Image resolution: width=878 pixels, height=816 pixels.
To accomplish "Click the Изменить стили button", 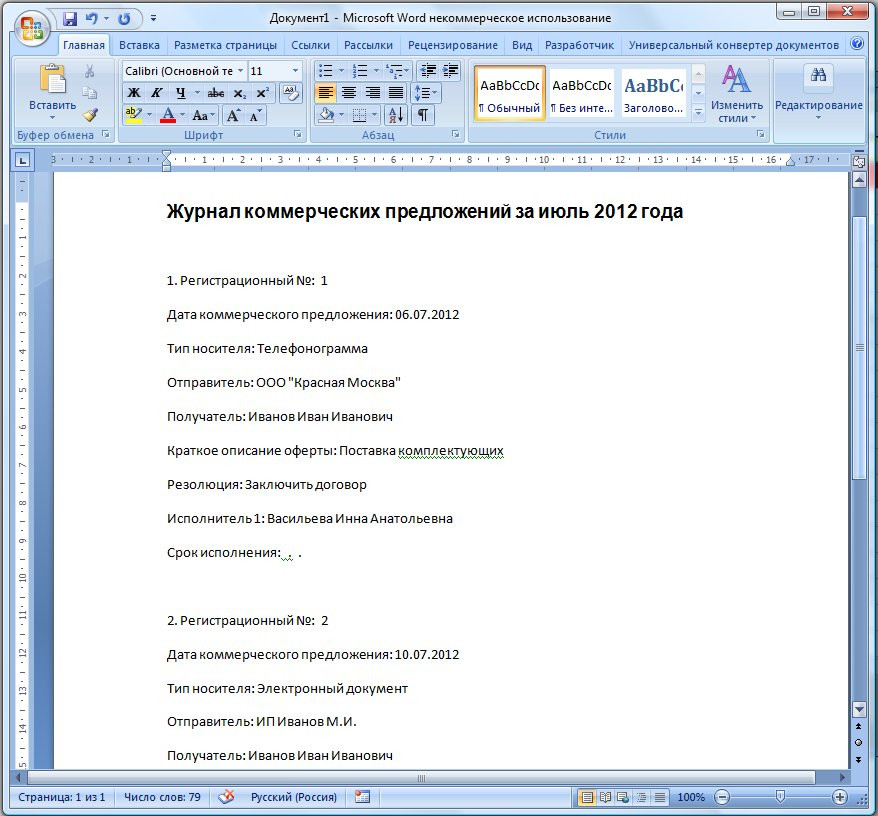I will coord(737,95).
